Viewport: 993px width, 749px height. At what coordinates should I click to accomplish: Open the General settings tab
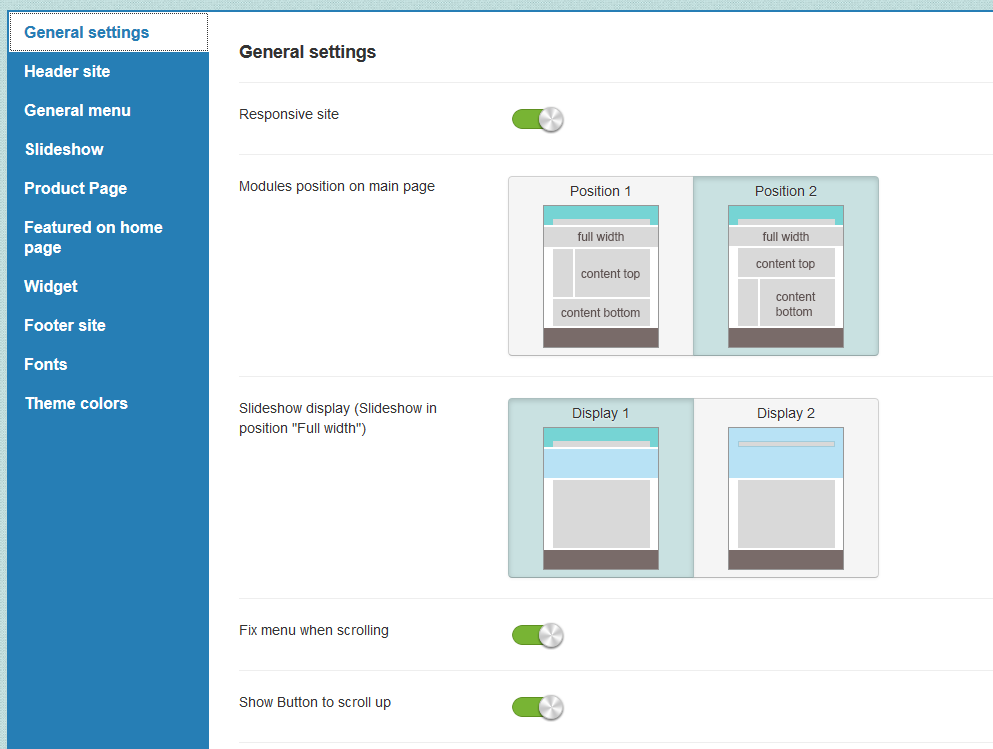tap(87, 32)
